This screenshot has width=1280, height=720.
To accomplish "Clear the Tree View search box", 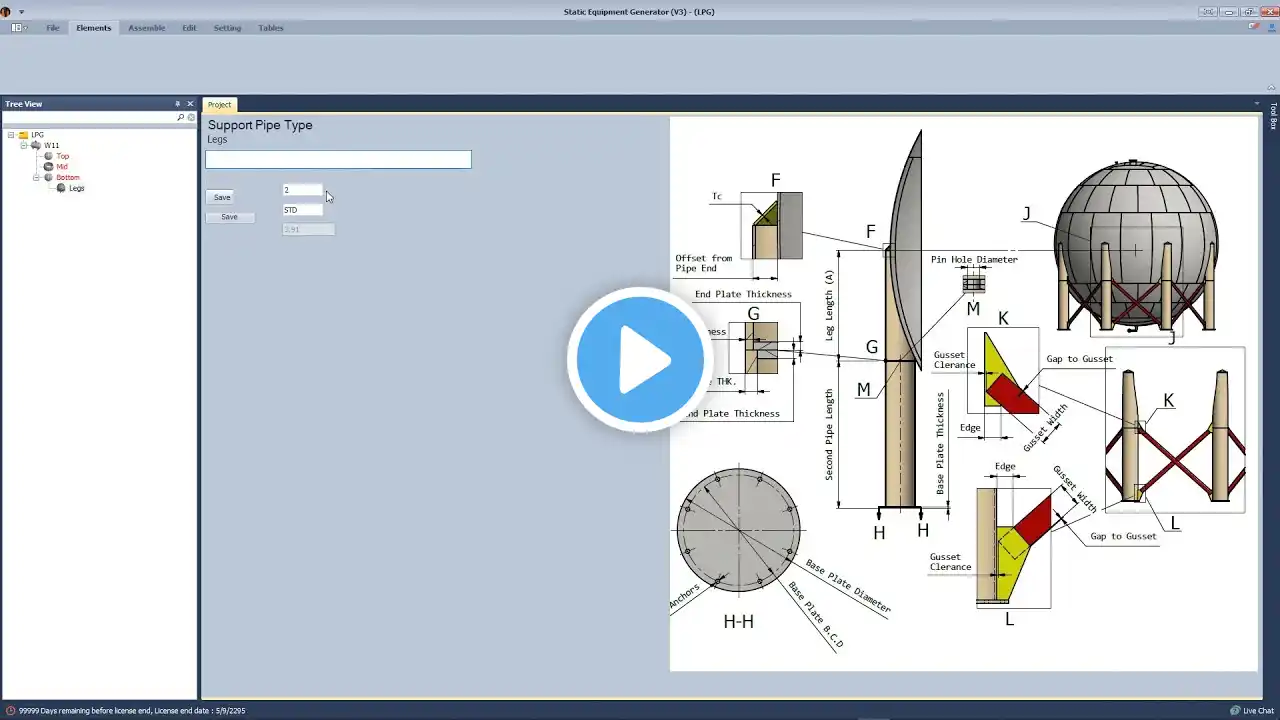I will (191, 117).
